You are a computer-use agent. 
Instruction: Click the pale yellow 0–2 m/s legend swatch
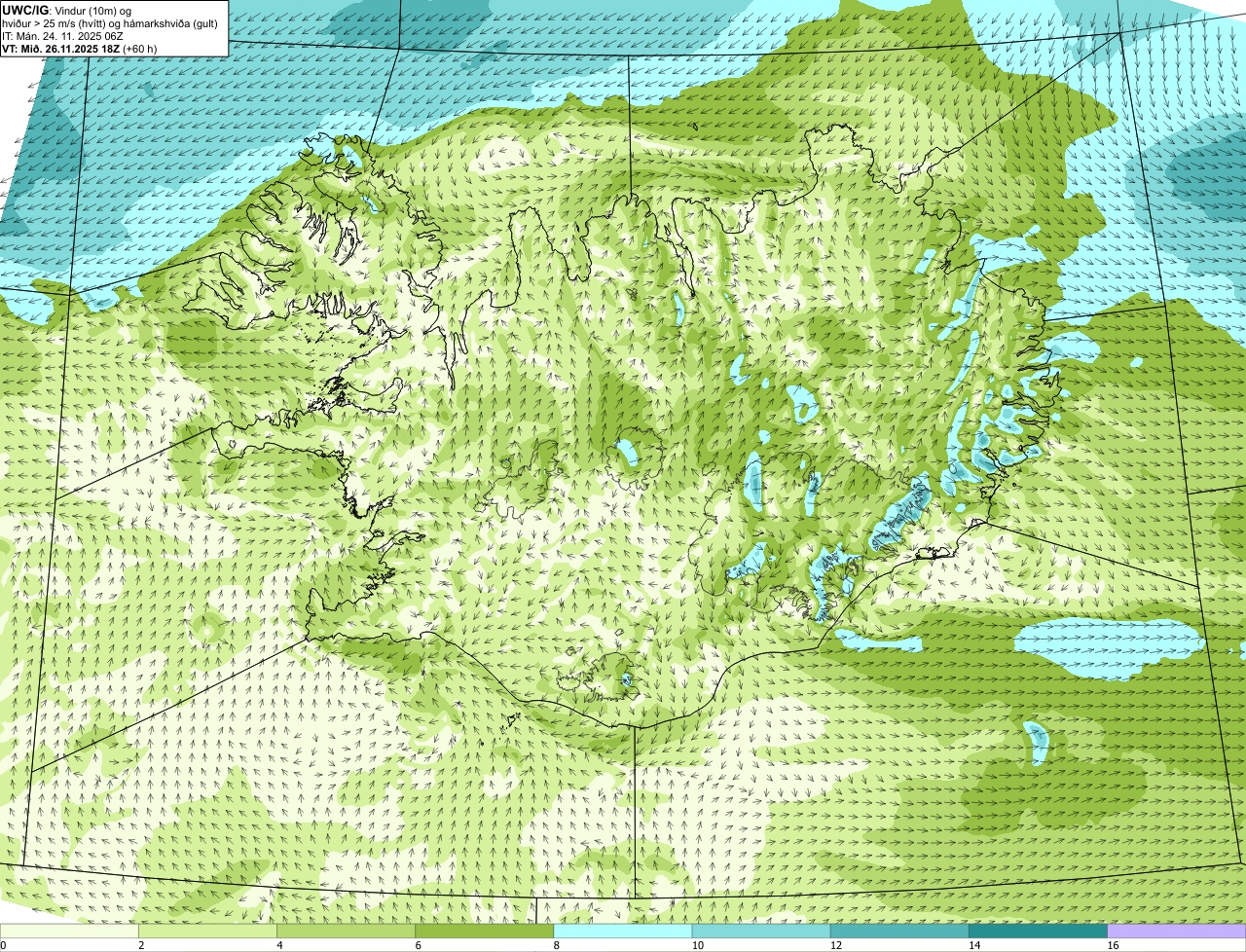[69, 931]
